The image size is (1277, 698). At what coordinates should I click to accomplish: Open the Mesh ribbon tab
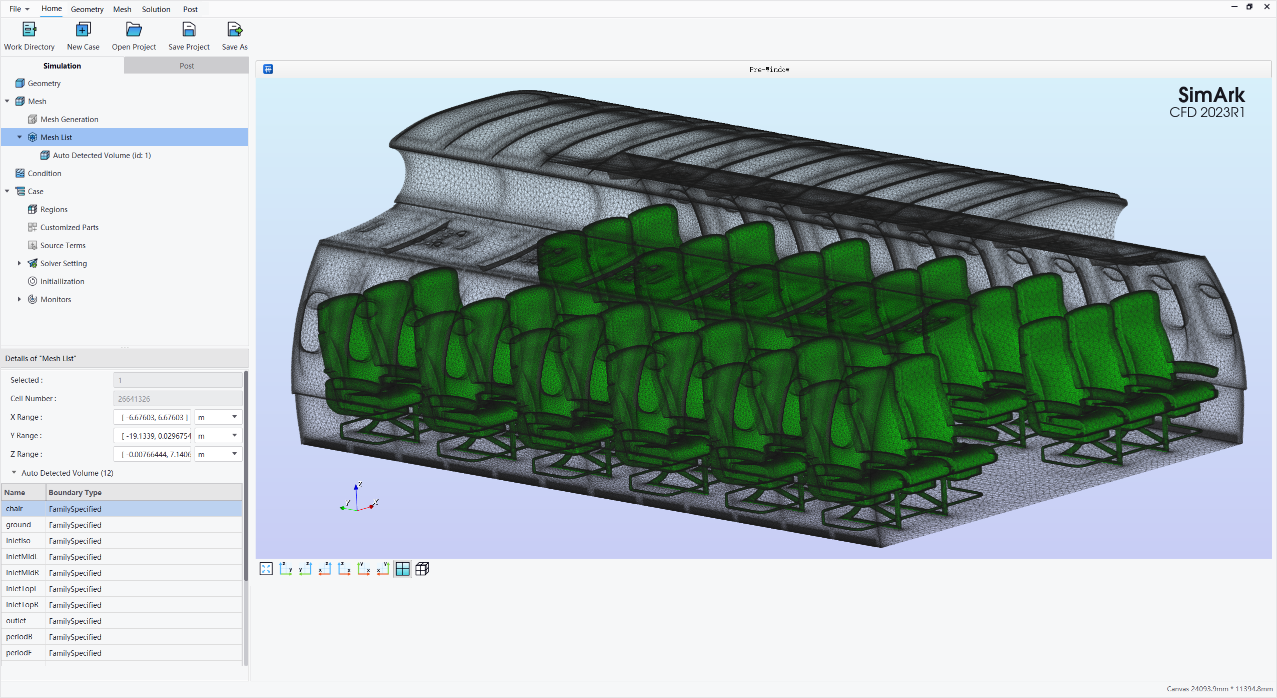(122, 9)
